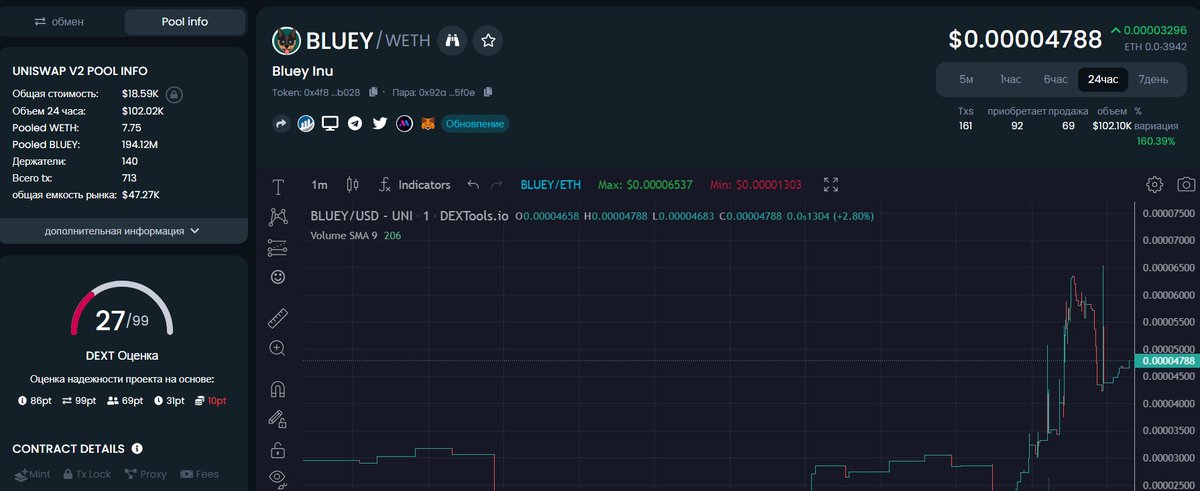Redo the chart action
Viewport: 1200px width, 491px height.
pos(496,185)
